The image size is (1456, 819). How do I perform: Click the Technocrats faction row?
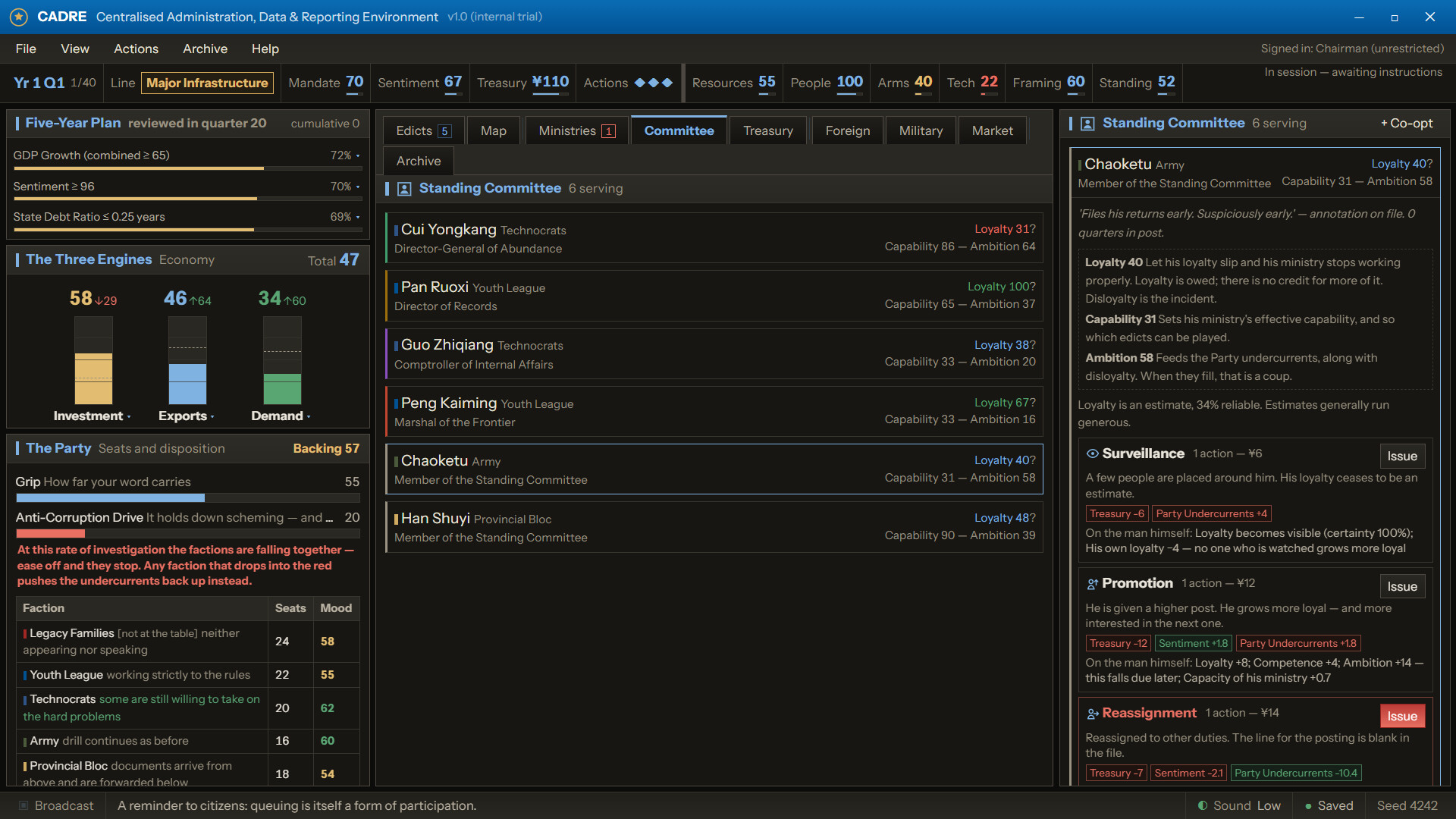(187, 708)
